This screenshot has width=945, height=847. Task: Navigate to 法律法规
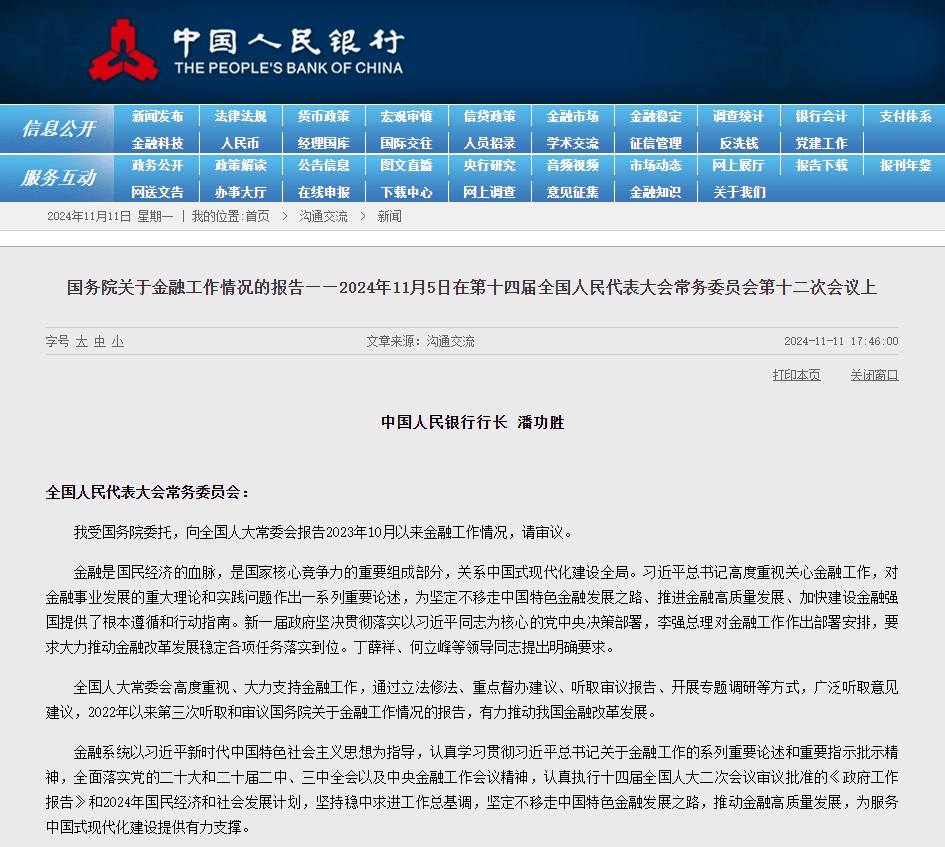click(241, 116)
